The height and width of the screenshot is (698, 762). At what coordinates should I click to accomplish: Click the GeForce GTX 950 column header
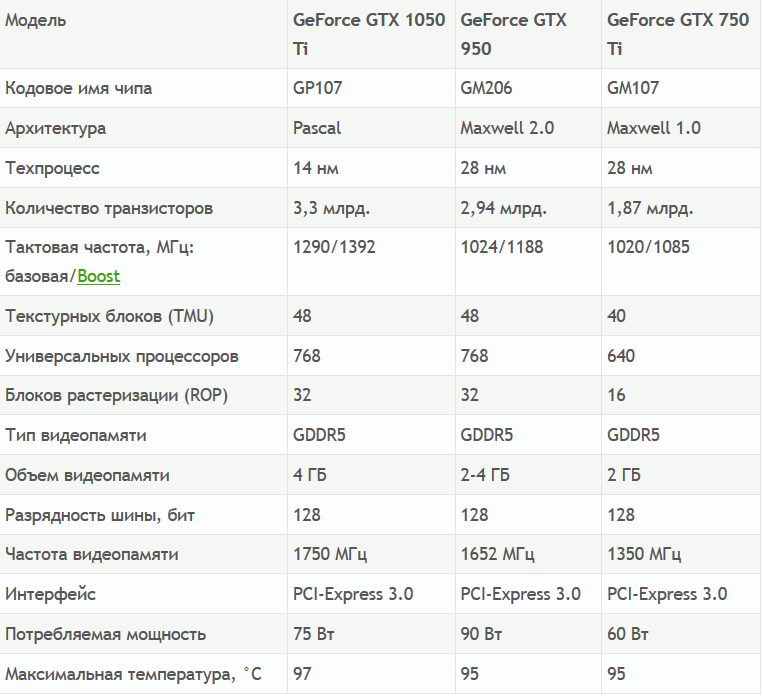[513, 34]
